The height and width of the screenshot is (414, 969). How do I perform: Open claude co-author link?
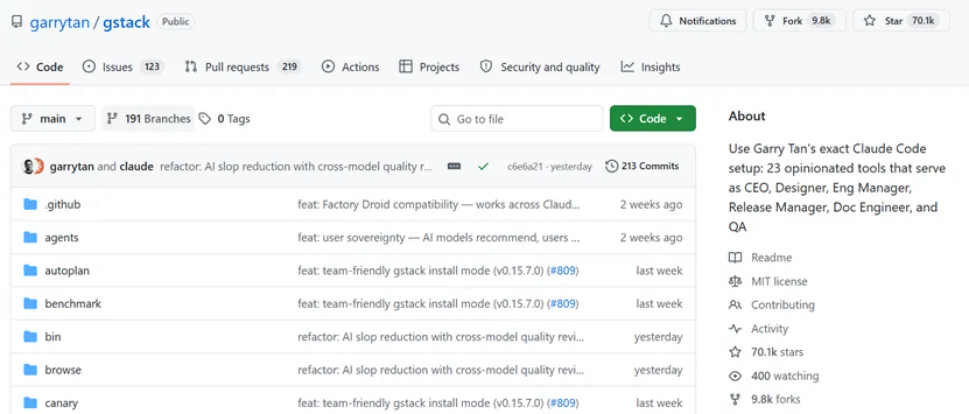136,166
